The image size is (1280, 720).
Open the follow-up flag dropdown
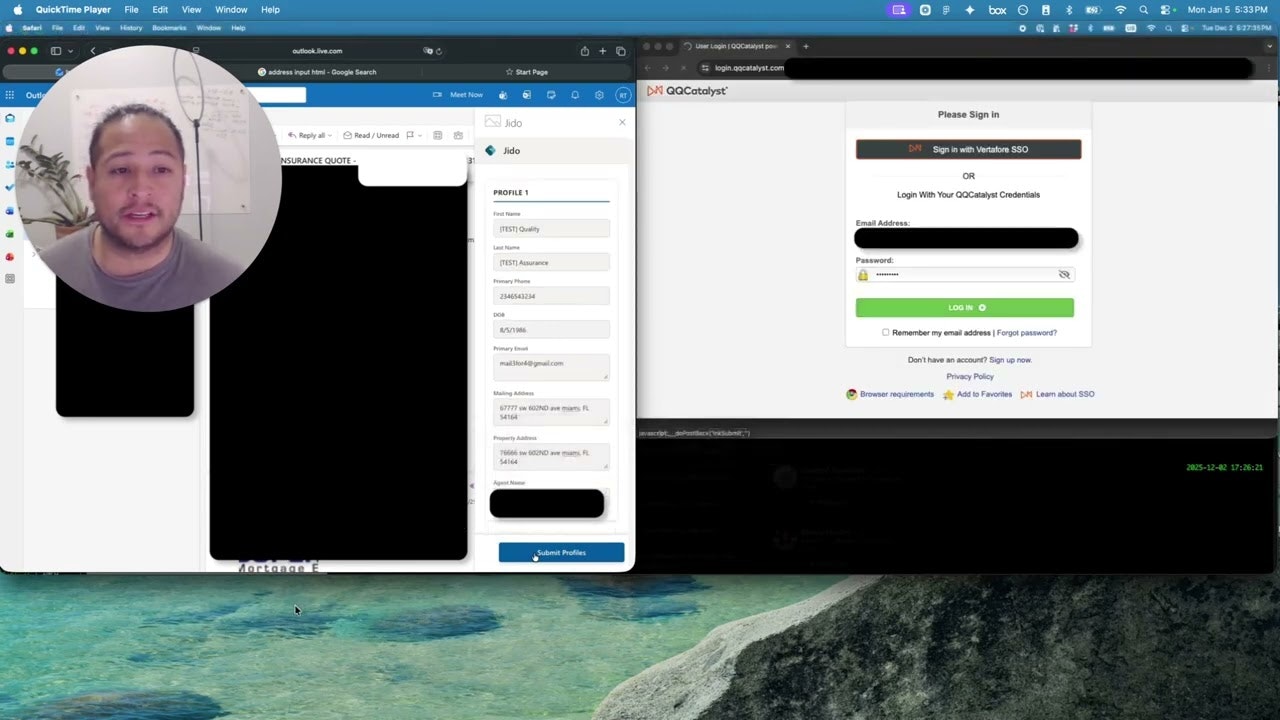pos(419,135)
